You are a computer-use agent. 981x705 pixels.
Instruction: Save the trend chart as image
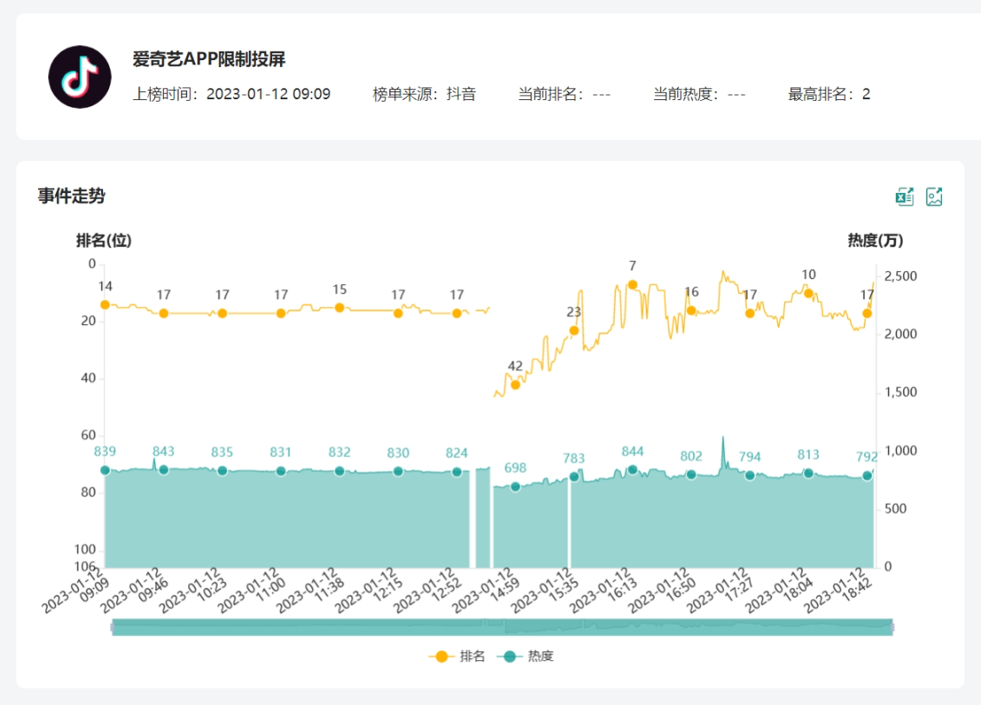click(x=934, y=196)
